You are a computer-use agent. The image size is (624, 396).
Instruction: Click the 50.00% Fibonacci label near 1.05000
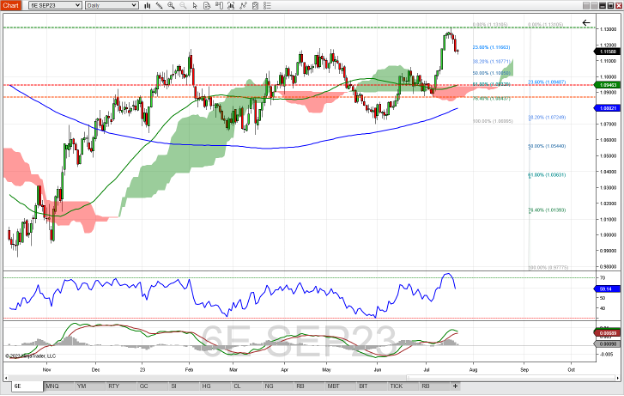[x=547, y=146]
